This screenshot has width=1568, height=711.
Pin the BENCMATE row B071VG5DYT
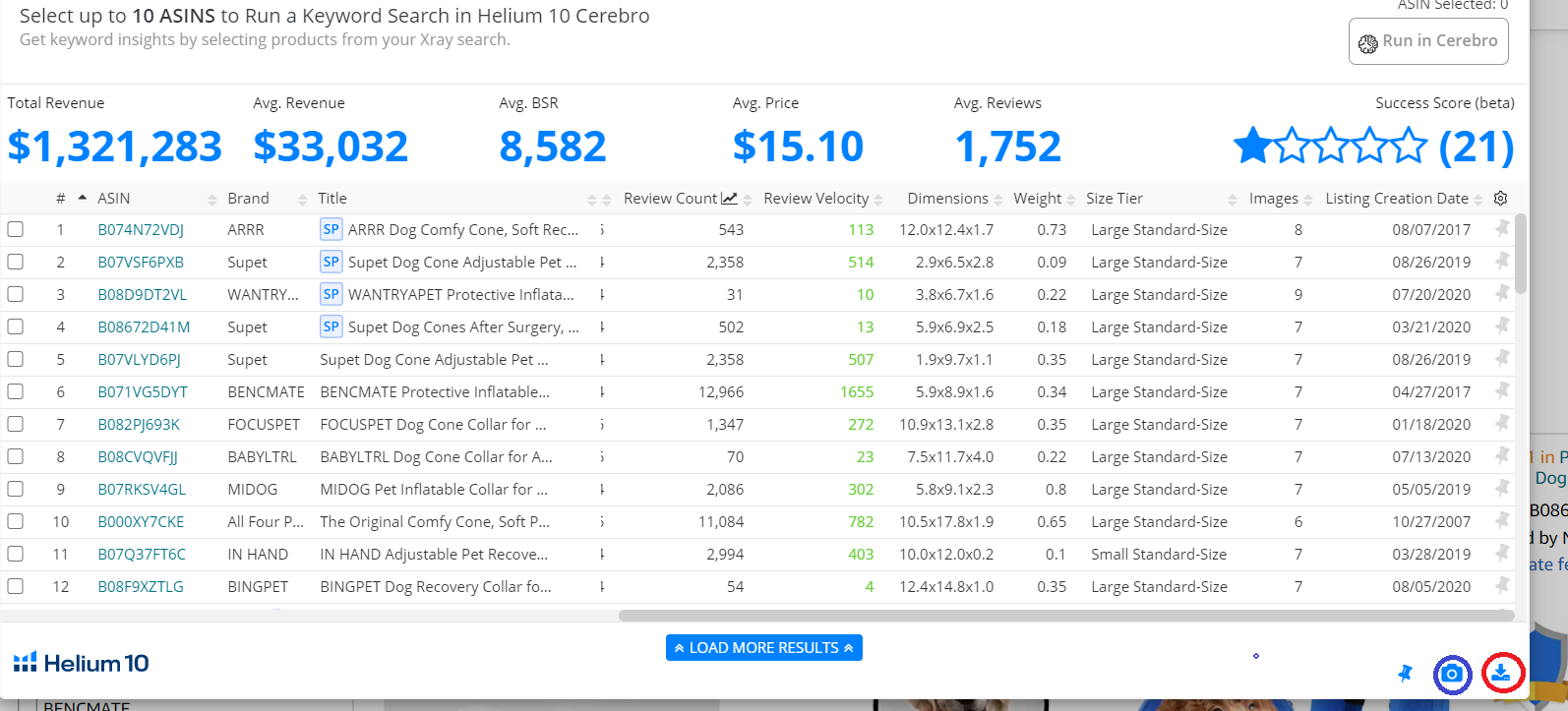point(1502,390)
